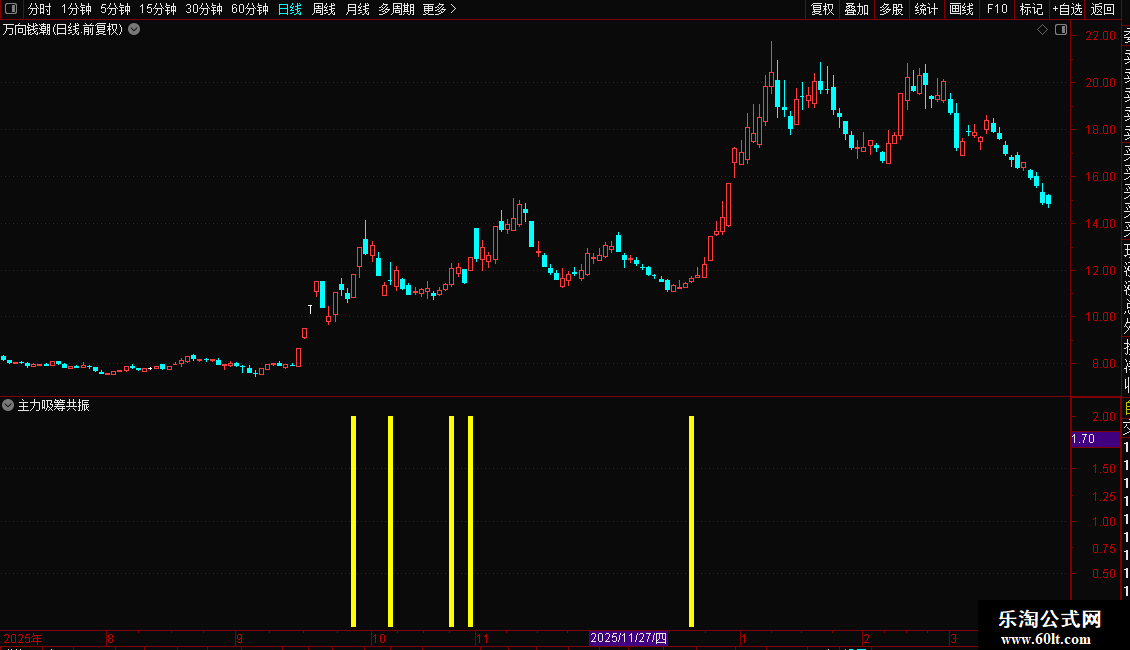Switch to 周线 weekly chart
1130x650 pixels.
pos(324,9)
